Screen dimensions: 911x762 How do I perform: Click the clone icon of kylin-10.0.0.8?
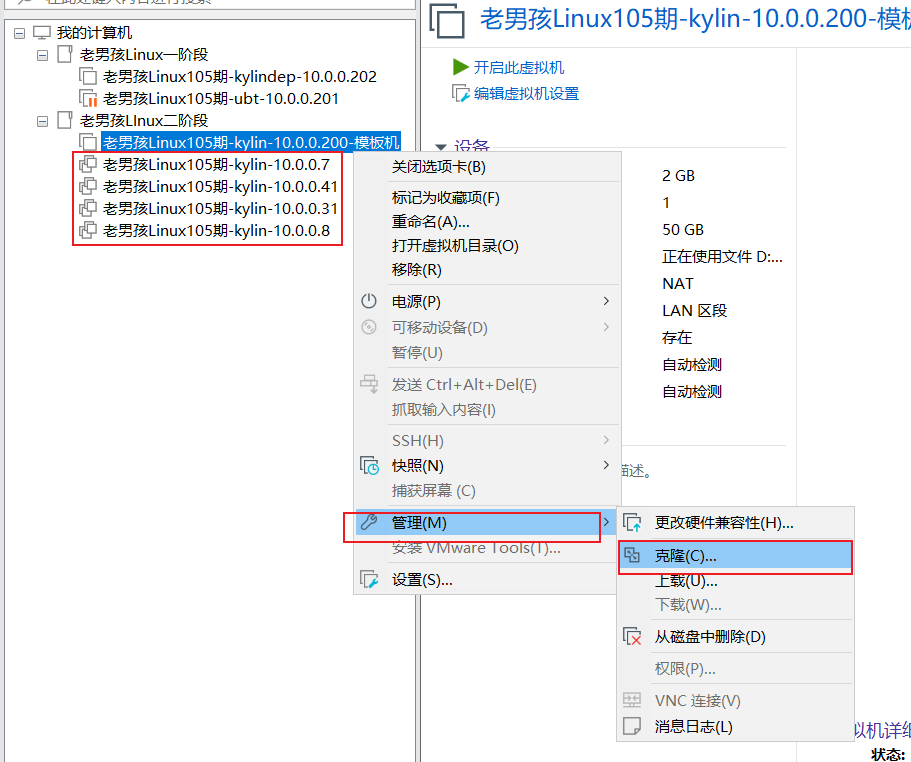(x=88, y=231)
